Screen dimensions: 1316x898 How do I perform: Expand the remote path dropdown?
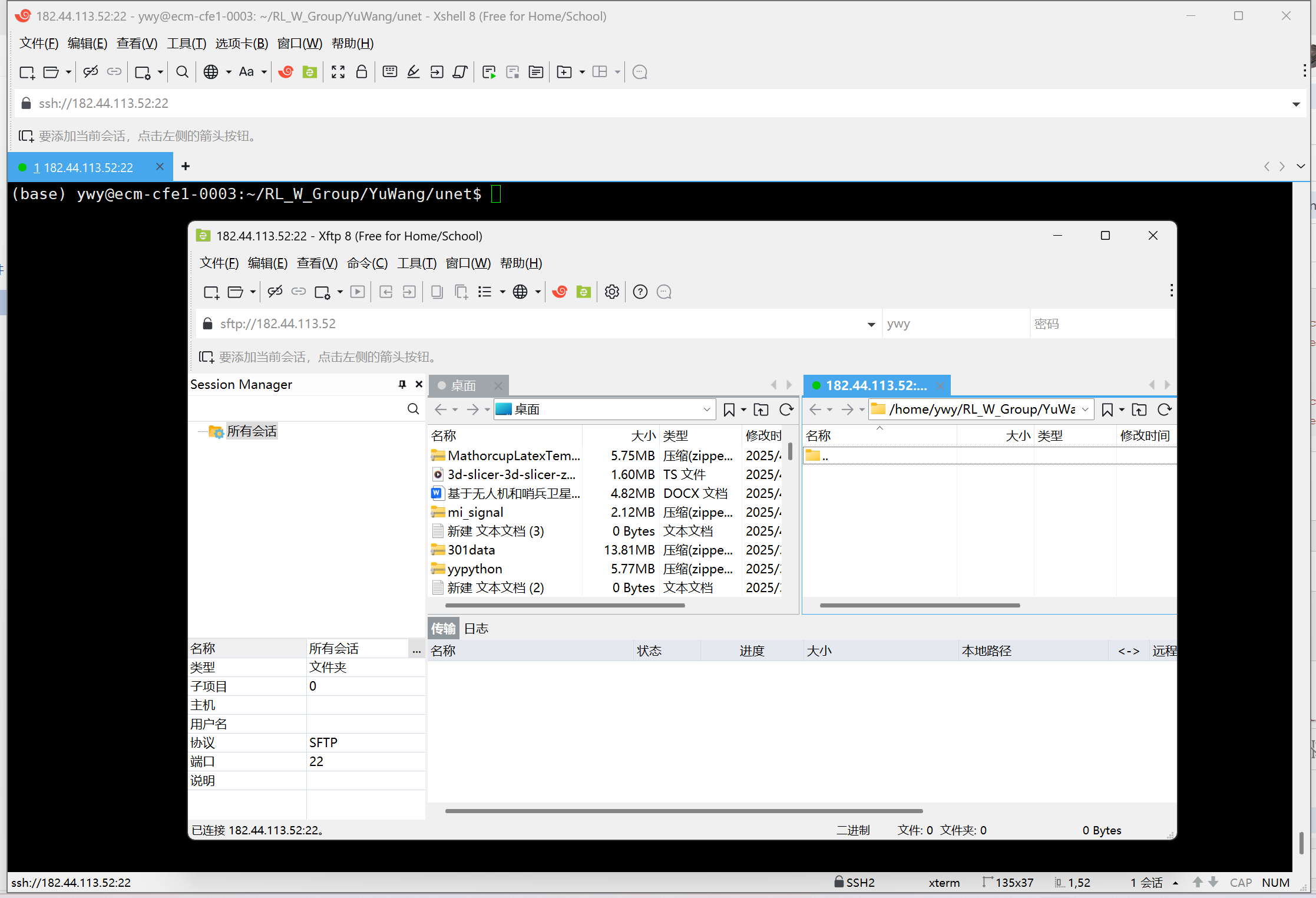(1084, 410)
